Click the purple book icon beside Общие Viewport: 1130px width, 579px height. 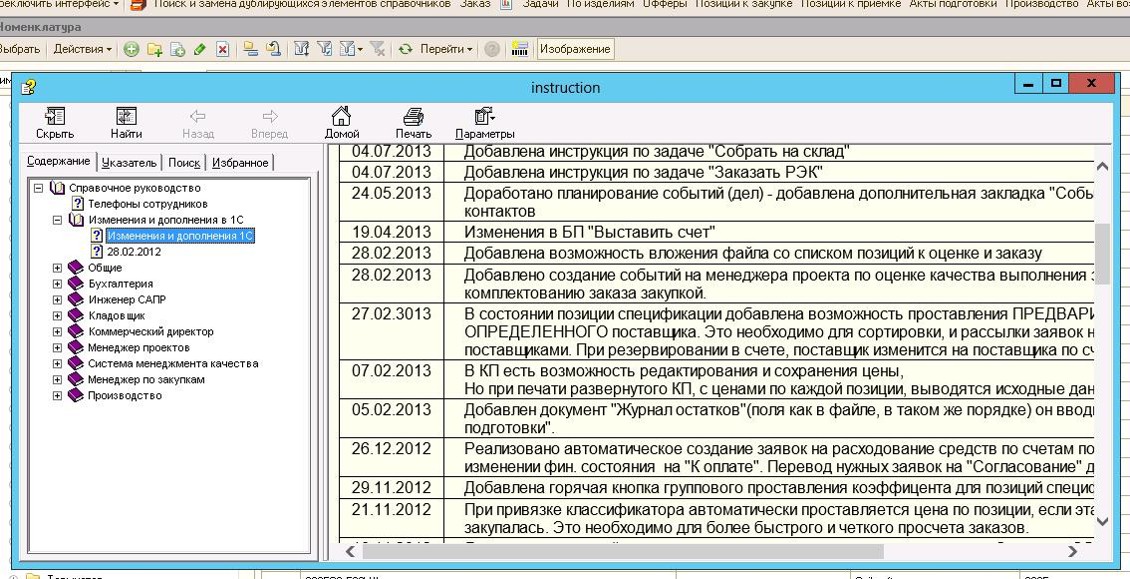coord(76,268)
